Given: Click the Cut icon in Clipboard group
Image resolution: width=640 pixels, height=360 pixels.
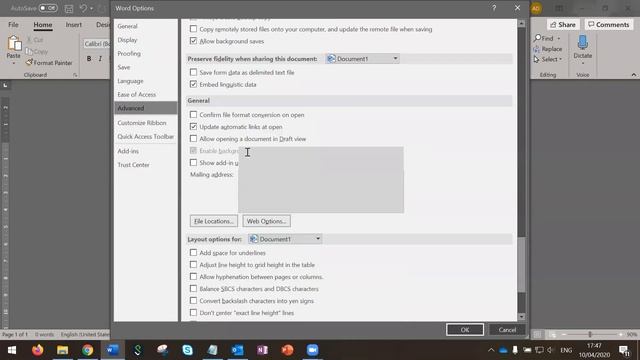Looking at the screenshot, I should point(29,40).
